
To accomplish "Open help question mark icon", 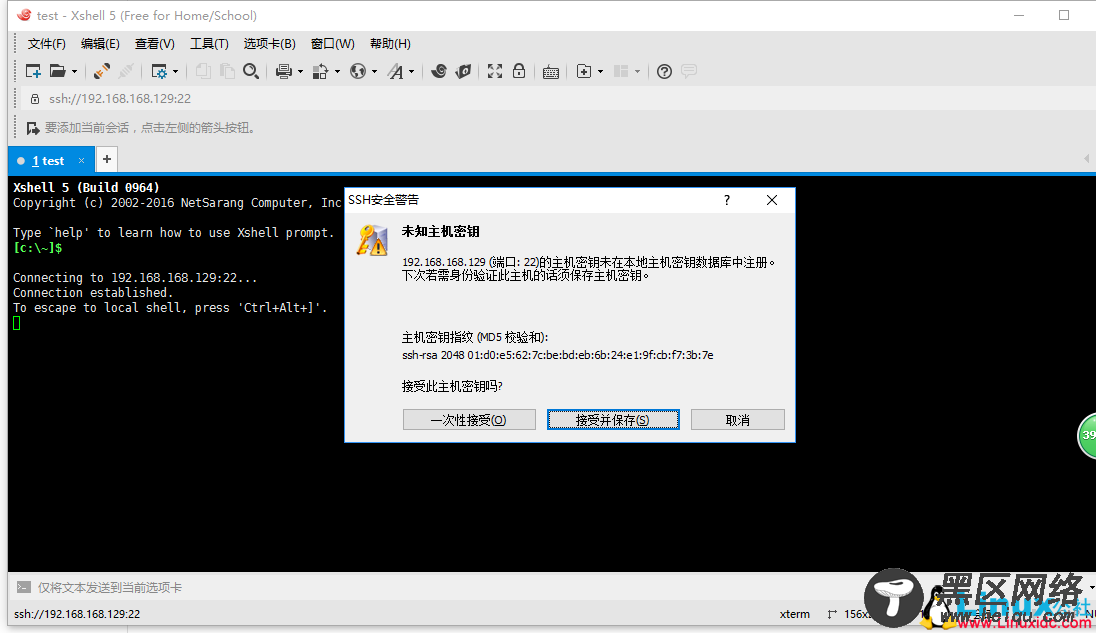I will pyautogui.click(x=665, y=71).
